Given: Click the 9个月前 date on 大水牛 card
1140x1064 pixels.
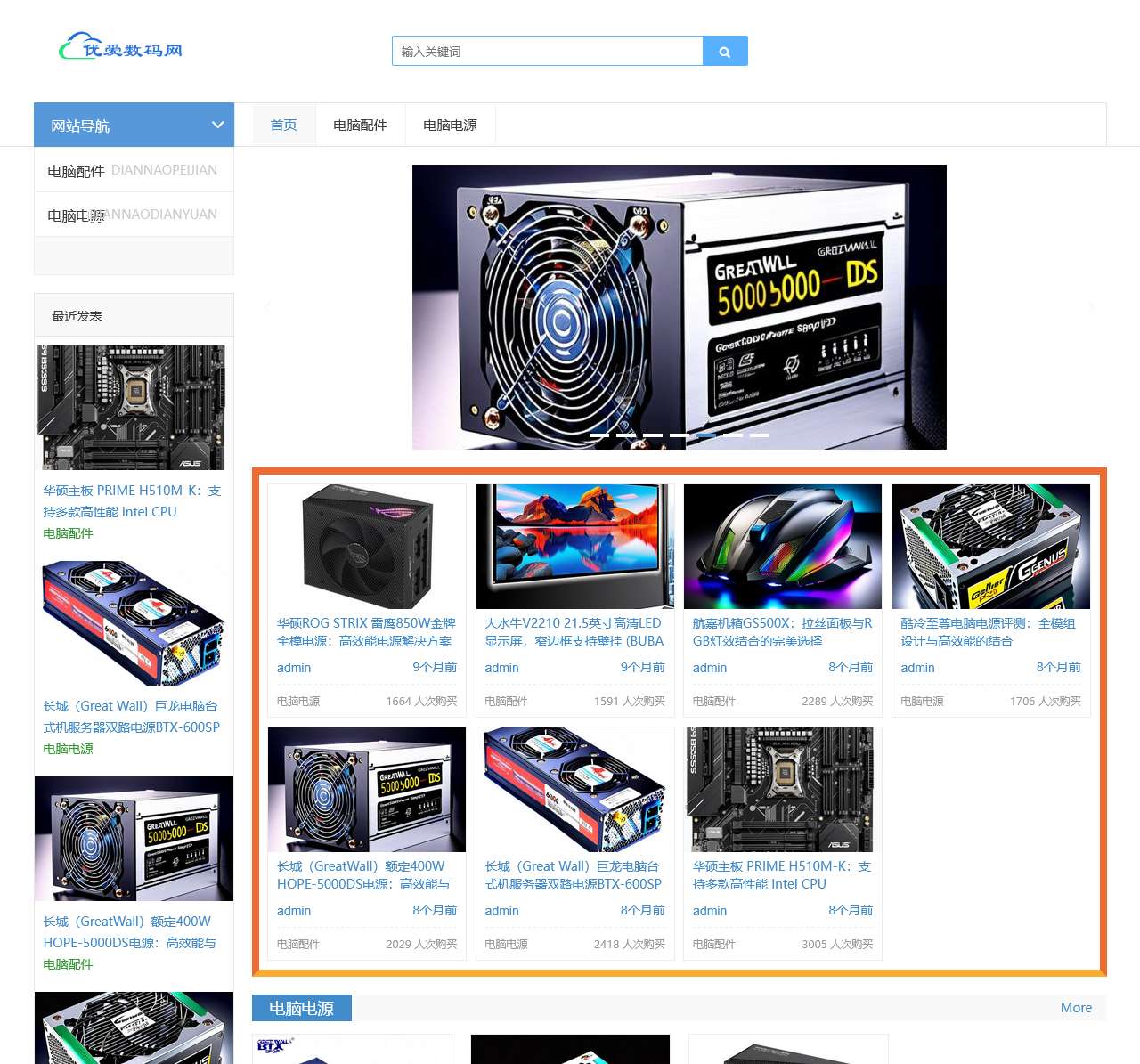Looking at the screenshot, I should 643,667.
